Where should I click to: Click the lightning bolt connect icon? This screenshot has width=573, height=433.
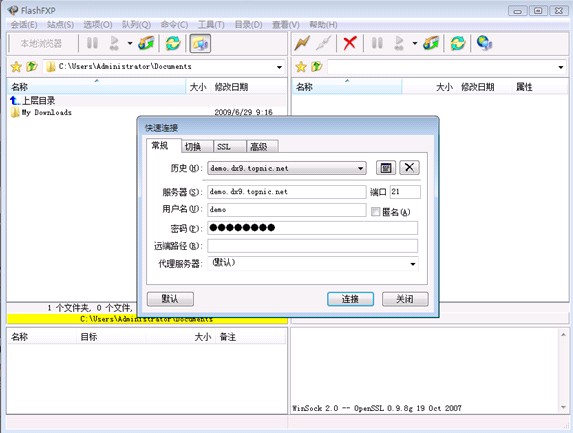302,43
